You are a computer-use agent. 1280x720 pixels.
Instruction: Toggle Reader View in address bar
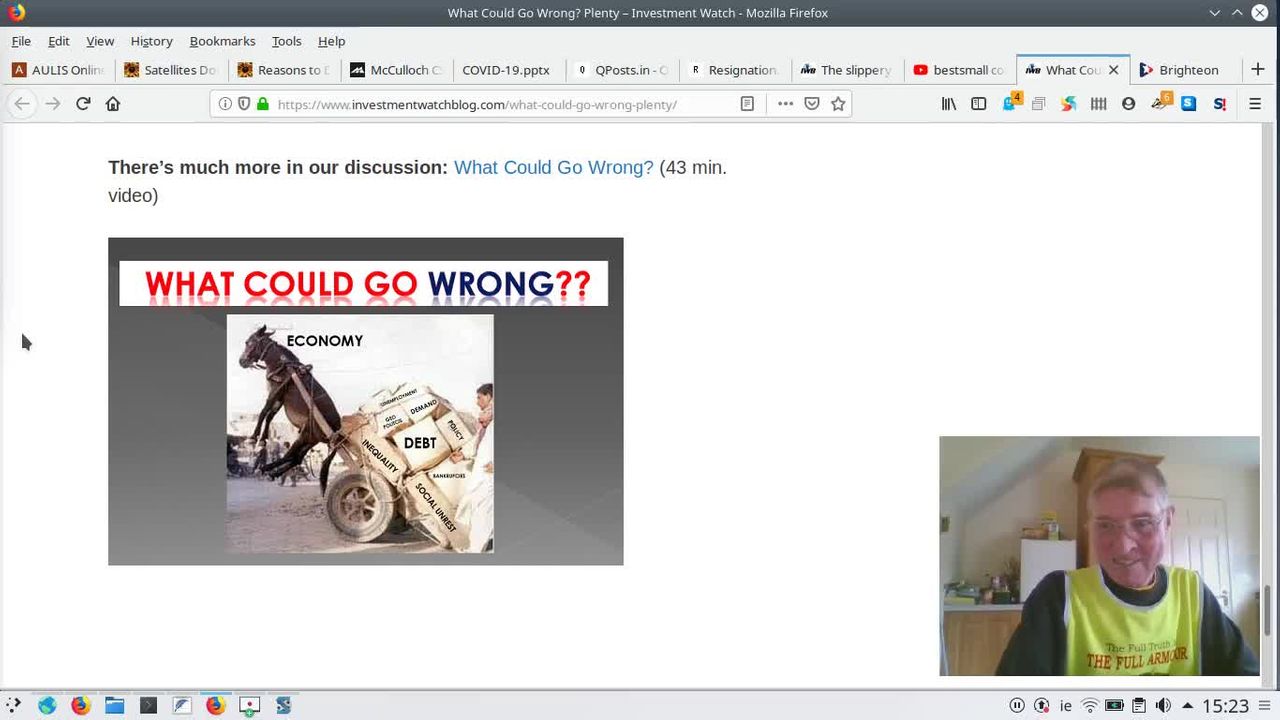pyautogui.click(x=747, y=104)
